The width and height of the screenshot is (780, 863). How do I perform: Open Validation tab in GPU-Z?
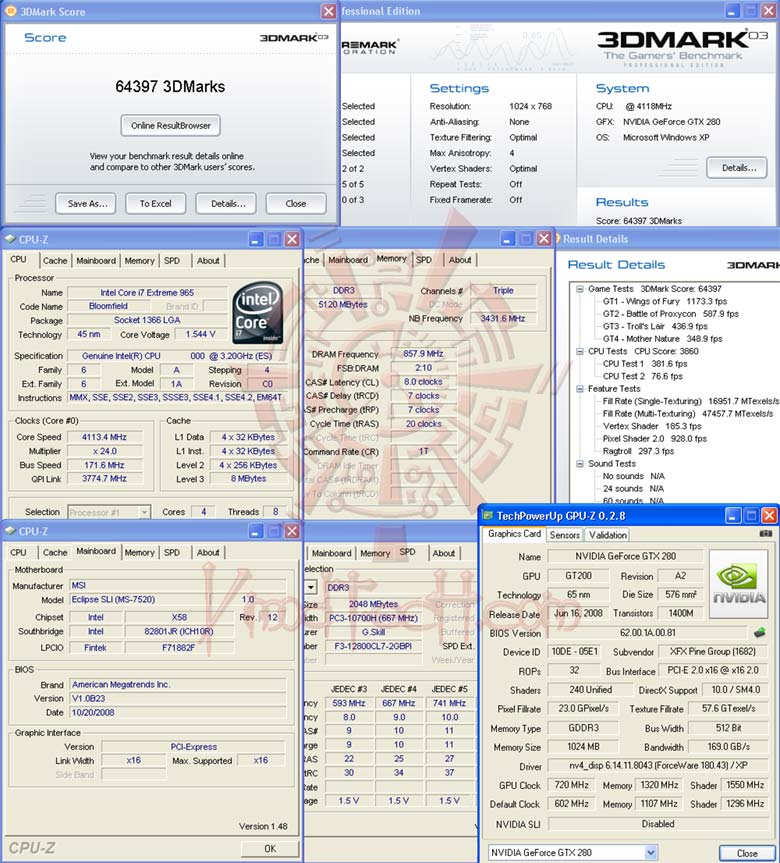coord(608,535)
